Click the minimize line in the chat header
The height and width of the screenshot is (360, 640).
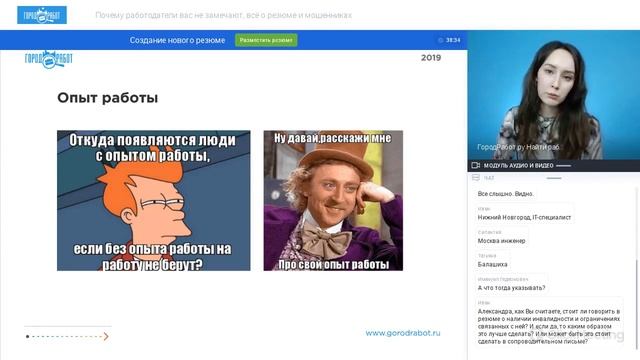554,178
